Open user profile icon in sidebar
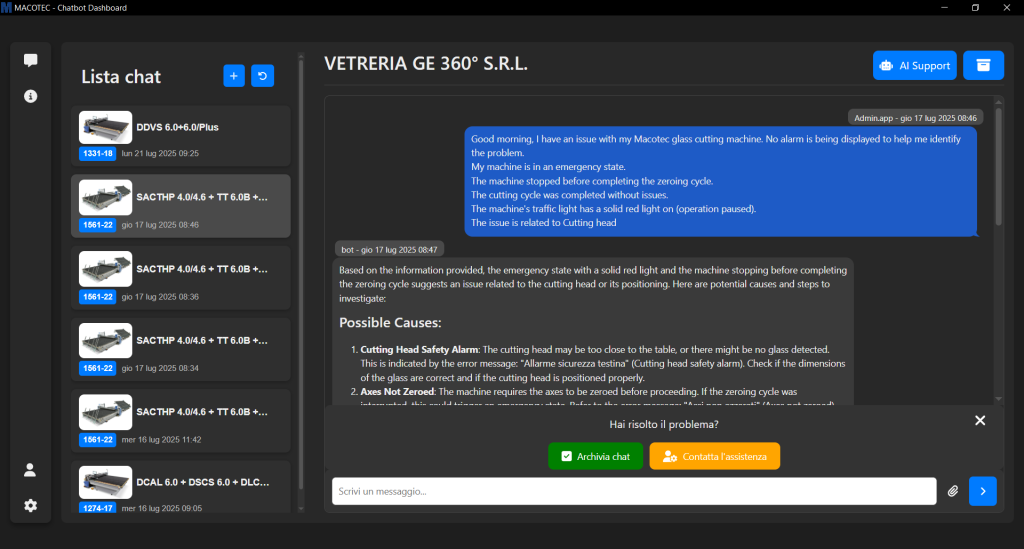The height and width of the screenshot is (549, 1024). tap(30, 470)
